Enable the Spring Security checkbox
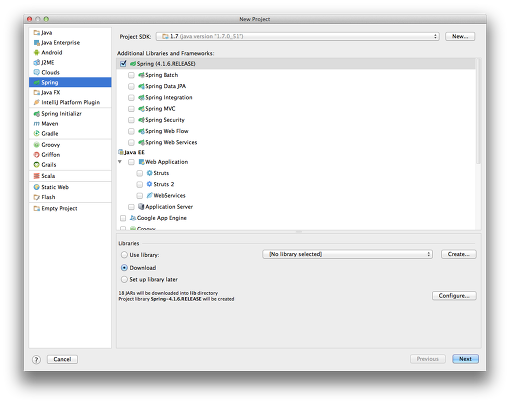The image size is (510, 404). 131,120
